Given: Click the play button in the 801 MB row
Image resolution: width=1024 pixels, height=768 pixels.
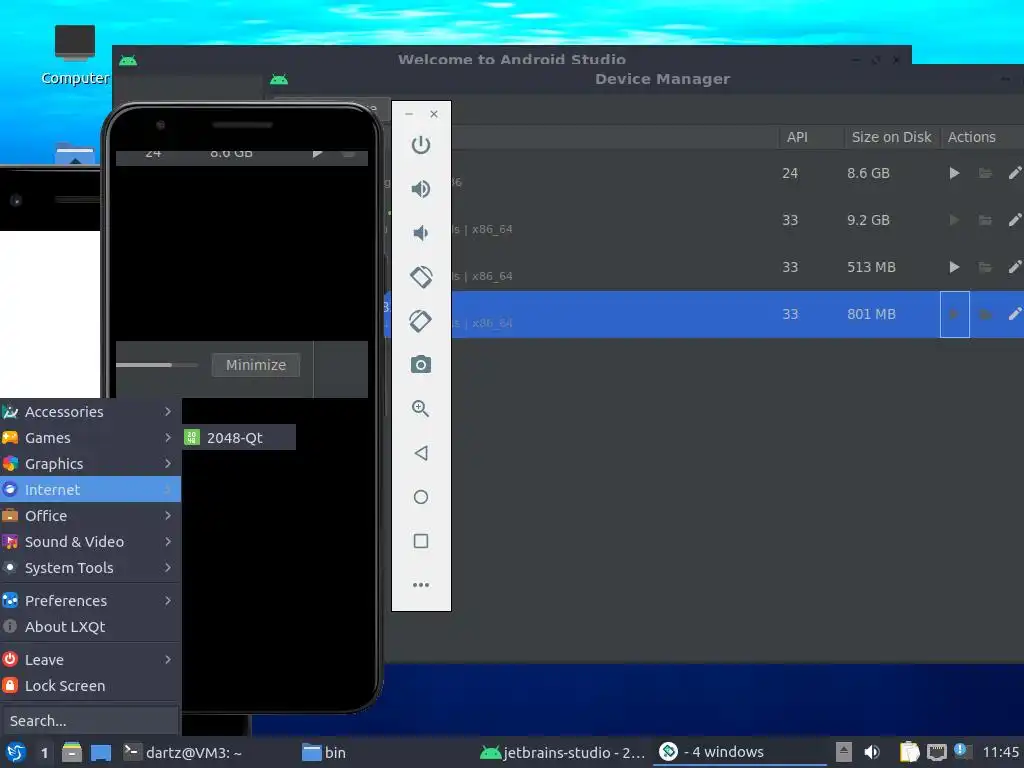Looking at the screenshot, I should [954, 314].
